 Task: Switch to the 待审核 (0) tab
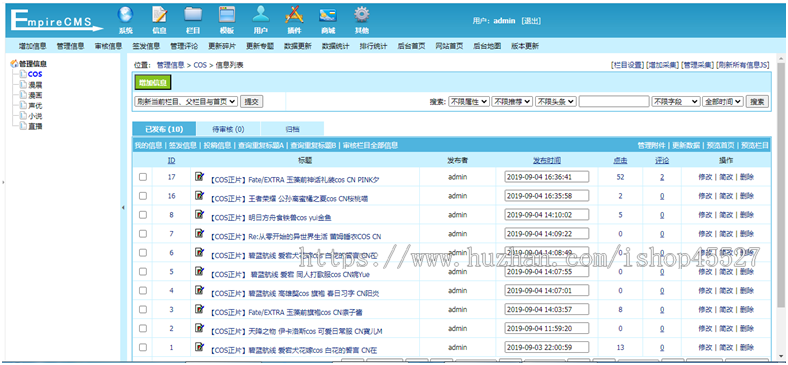[x=228, y=129]
